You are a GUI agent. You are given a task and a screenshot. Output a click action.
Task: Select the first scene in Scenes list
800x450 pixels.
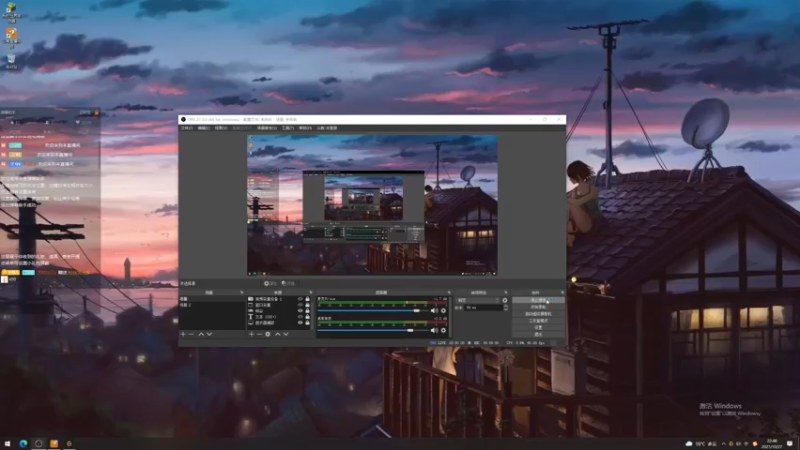coord(212,299)
